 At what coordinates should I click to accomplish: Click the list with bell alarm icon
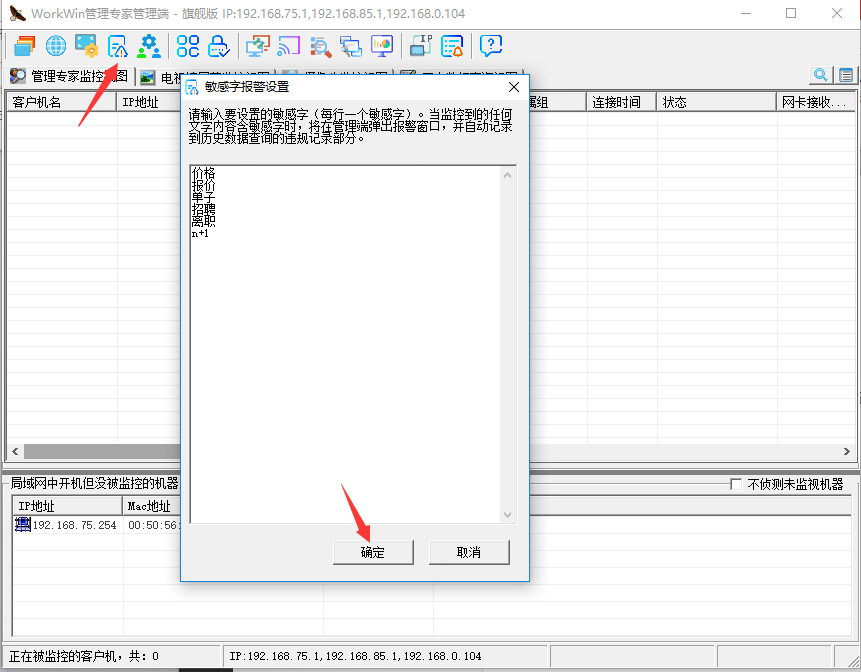click(452, 46)
